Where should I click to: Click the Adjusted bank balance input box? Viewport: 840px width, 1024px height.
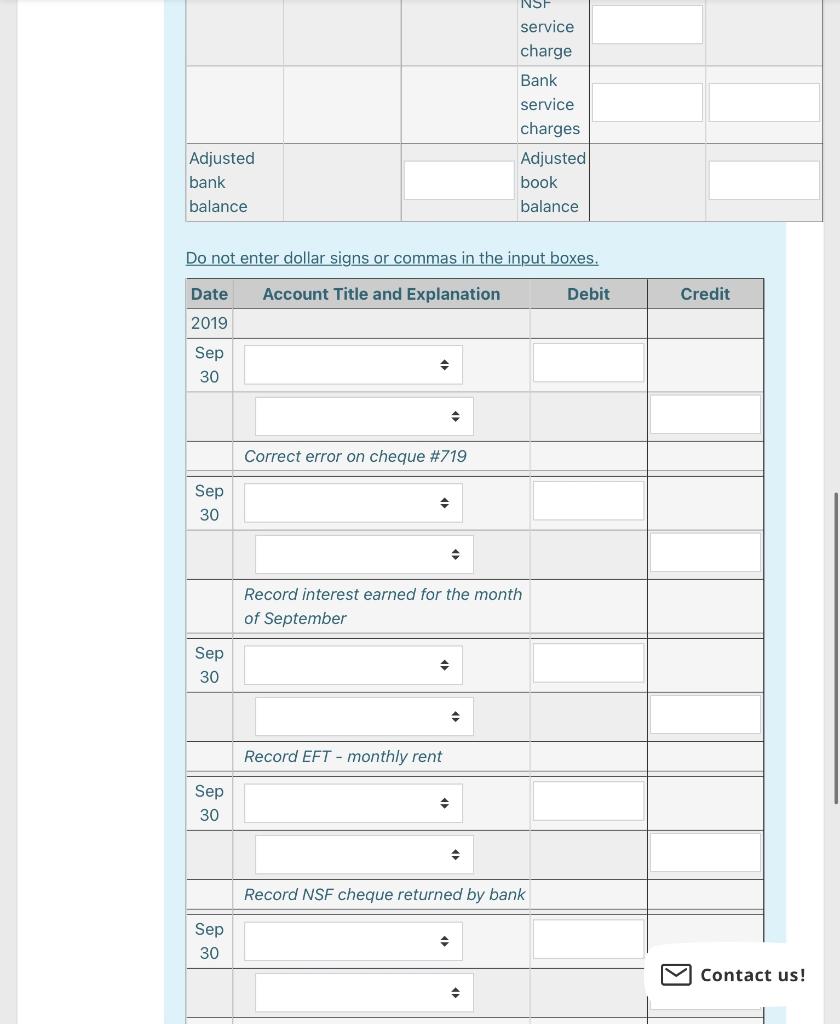click(x=458, y=180)
